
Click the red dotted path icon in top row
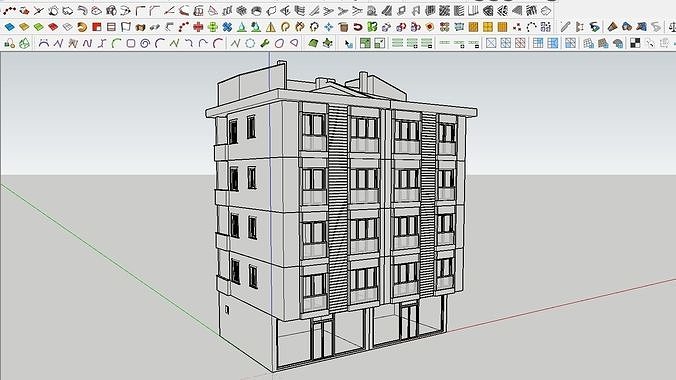[9, 11]
